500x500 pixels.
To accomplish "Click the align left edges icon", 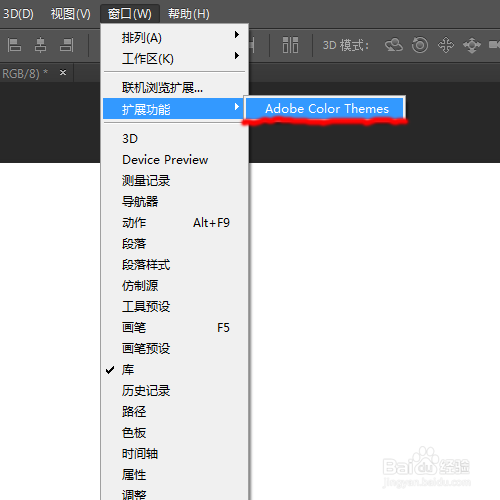I will [14, 45].
